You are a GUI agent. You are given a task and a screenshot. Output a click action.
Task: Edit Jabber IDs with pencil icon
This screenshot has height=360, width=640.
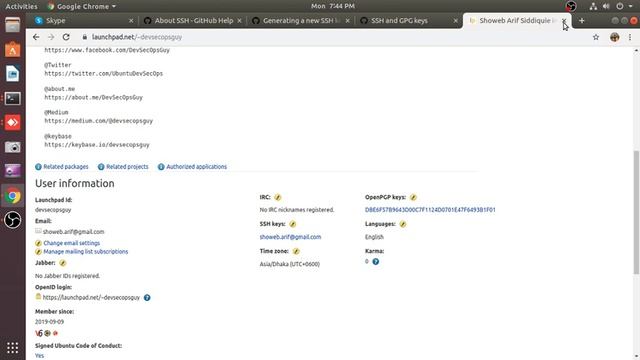62,263
